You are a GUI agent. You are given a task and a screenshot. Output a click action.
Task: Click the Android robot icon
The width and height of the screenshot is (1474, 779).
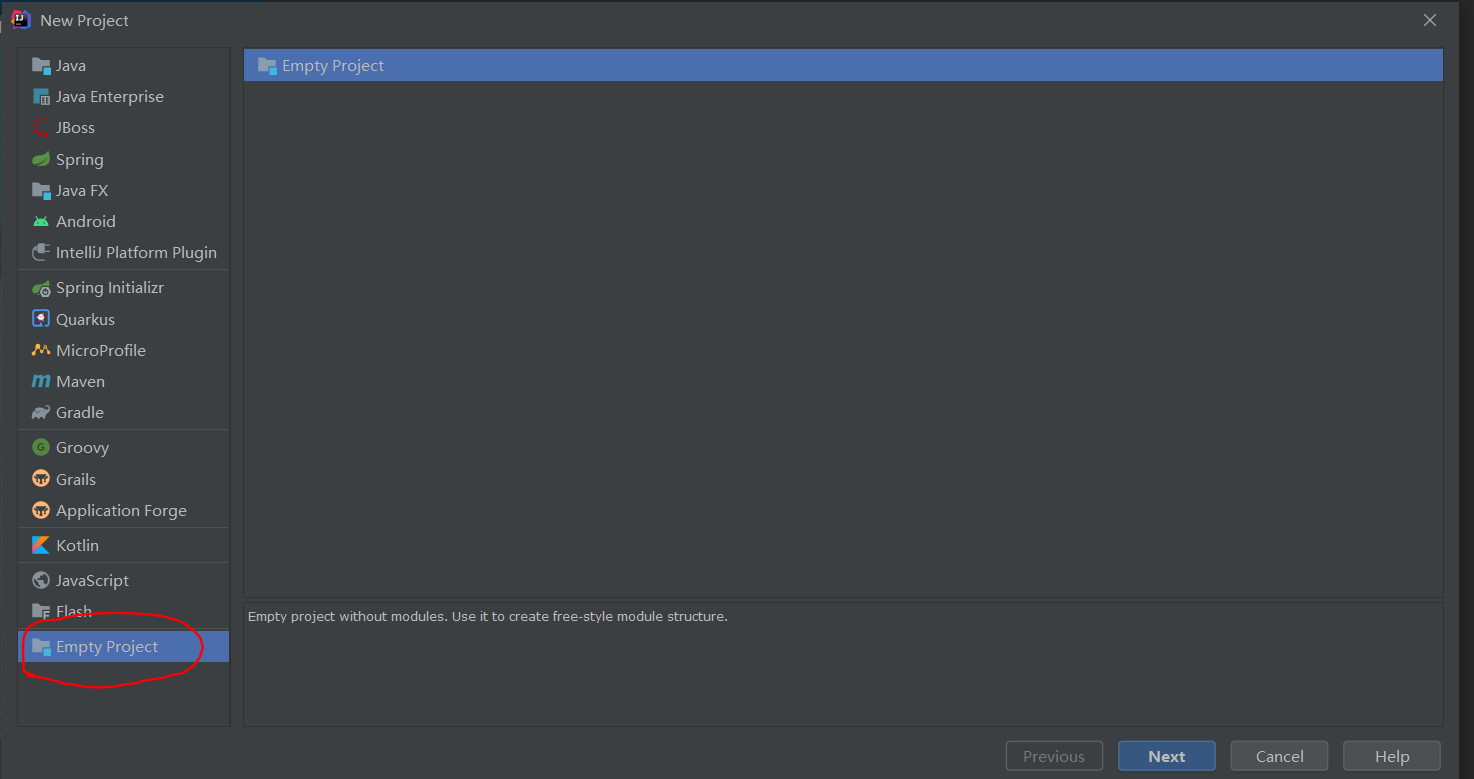(x=41, y=222)
